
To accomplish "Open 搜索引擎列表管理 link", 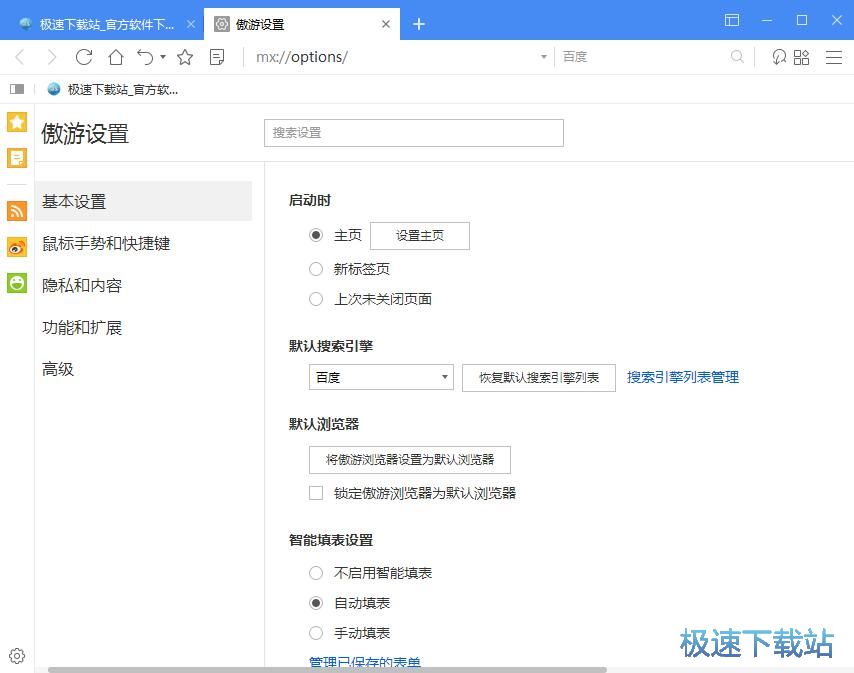I will click(683, 377).
